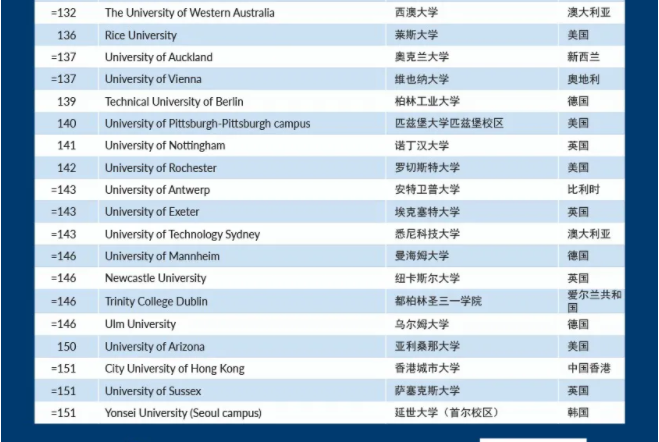Click the Chinese name '曼海姆大学'

(x=422, y=256)
